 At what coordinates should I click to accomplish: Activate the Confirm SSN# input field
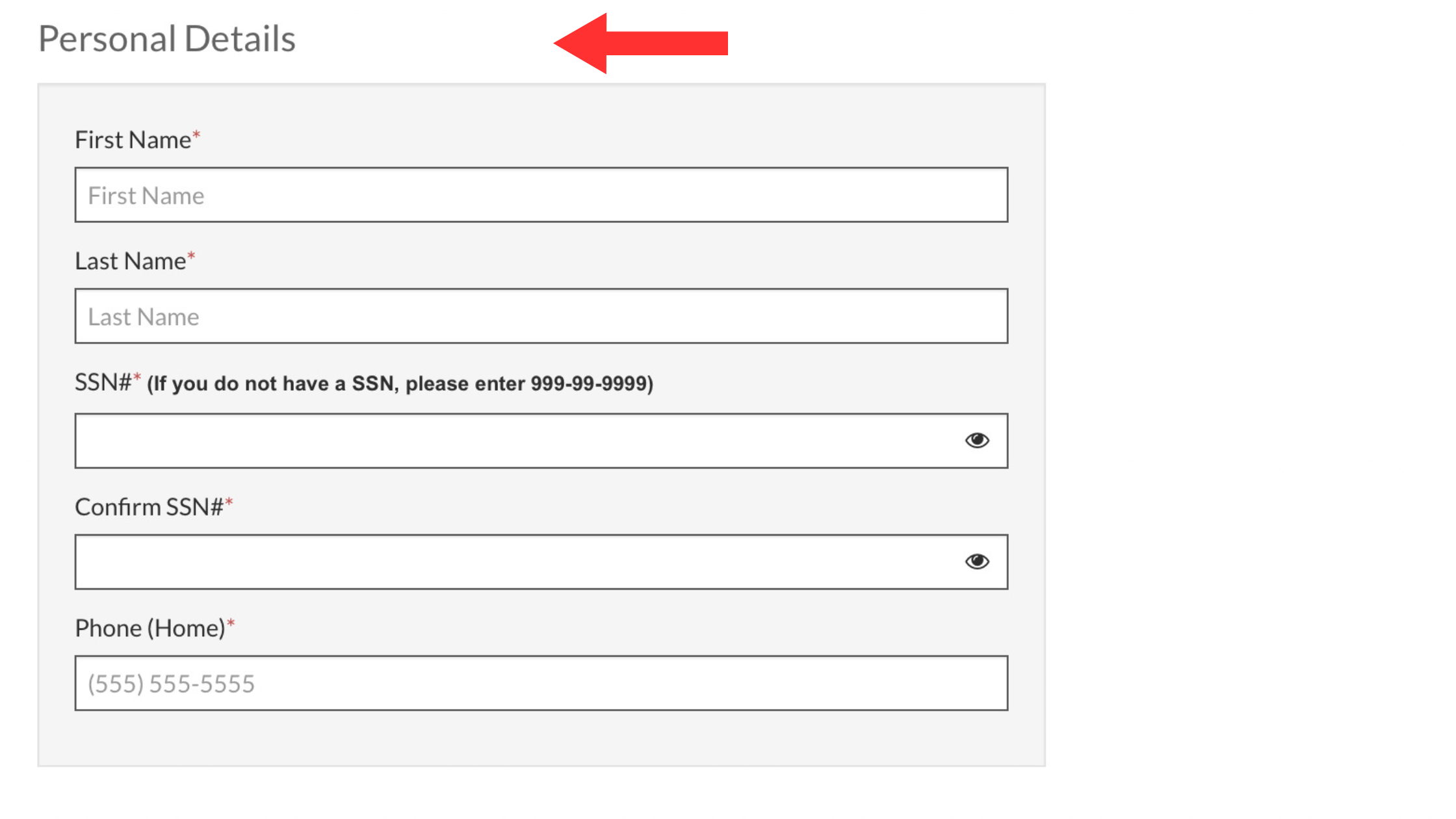541,562
